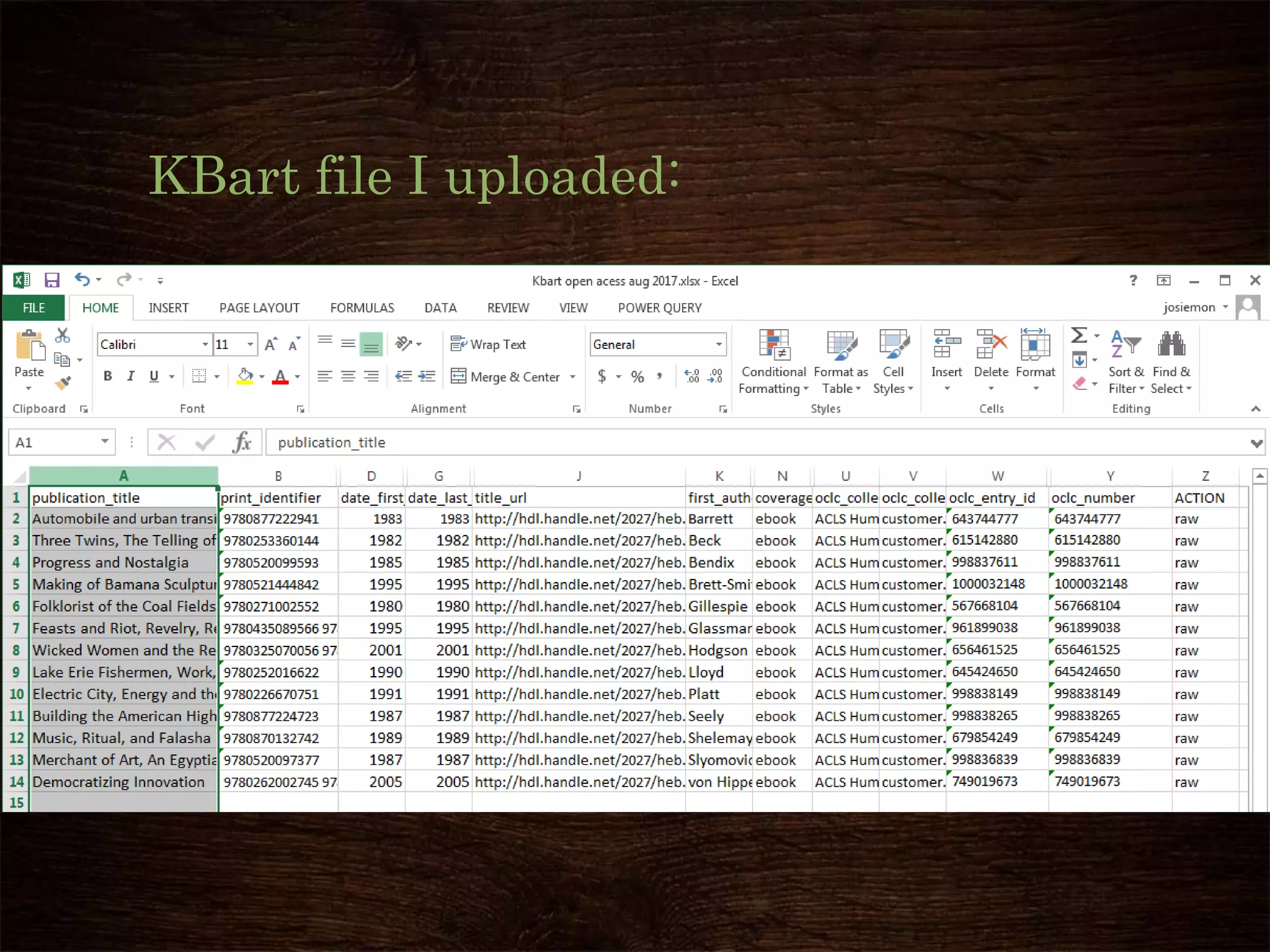
Task: Open the FILE tab
Action: point(33,308)
